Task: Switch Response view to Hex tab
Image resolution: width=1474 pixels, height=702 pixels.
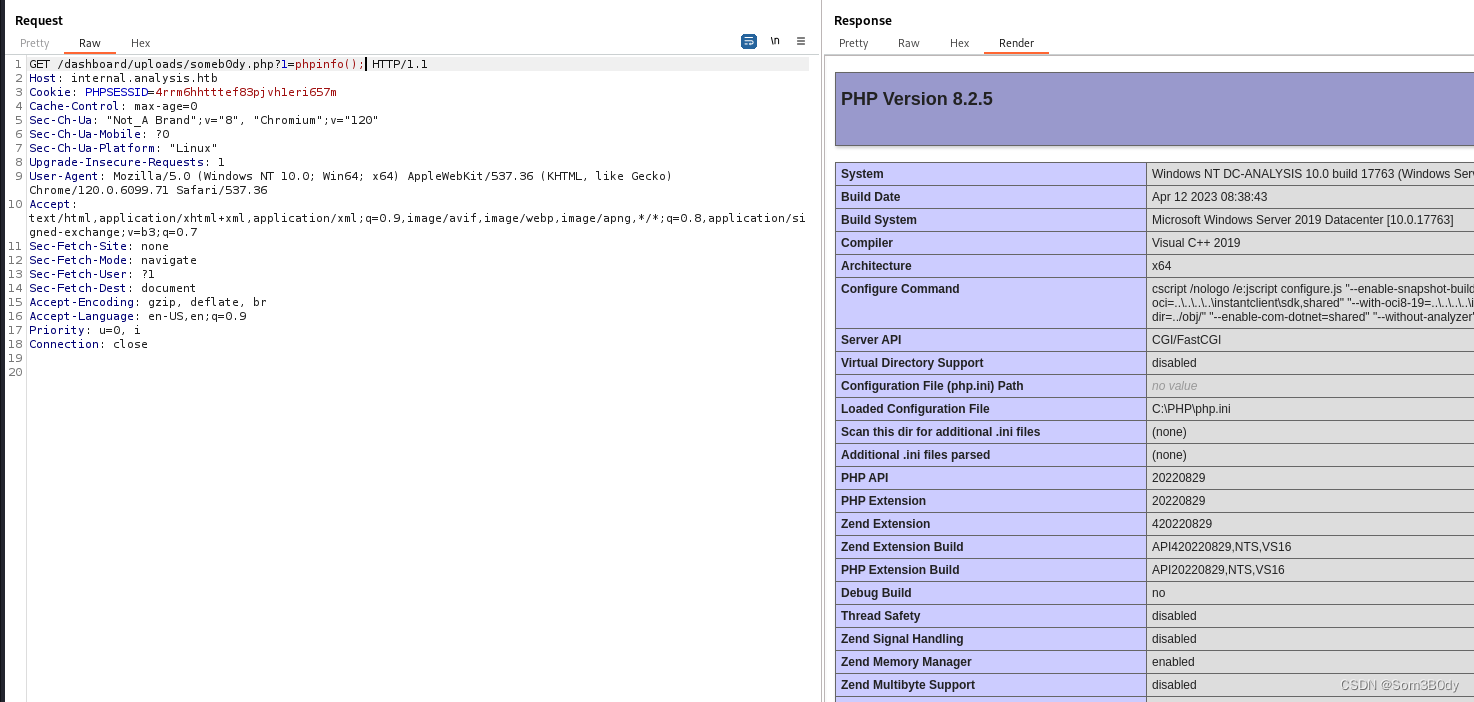Action: pyautogui.click(x=960, y=43)
